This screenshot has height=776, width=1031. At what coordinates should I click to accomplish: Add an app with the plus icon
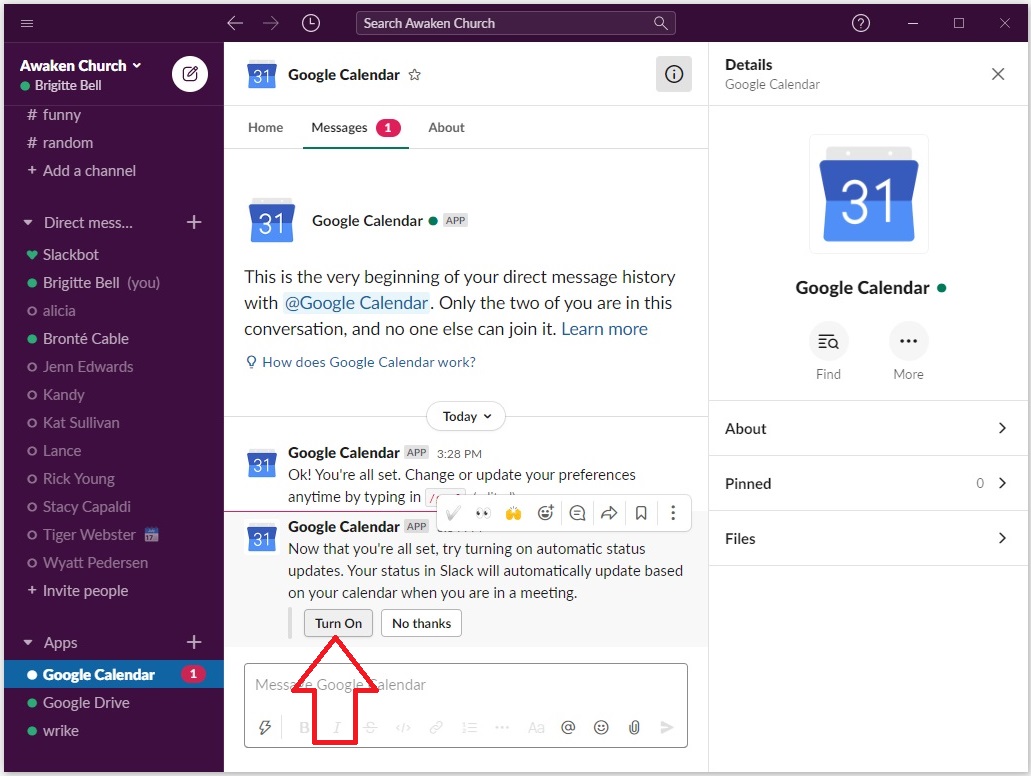click(194, 642)
